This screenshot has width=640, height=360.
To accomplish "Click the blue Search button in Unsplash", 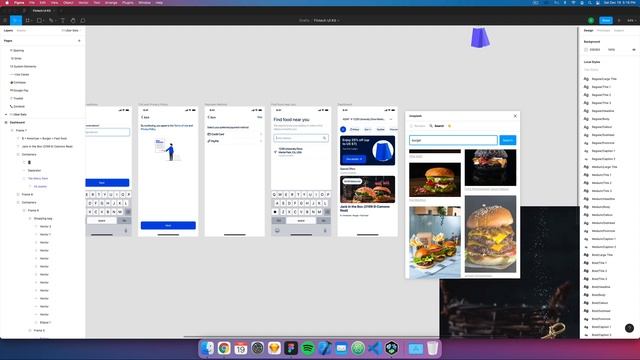I will [x=508, y=140].
